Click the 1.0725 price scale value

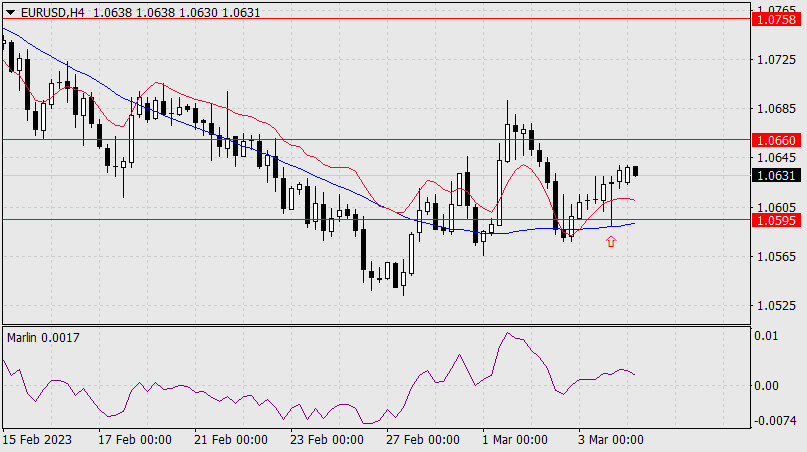tap(776, 60)
